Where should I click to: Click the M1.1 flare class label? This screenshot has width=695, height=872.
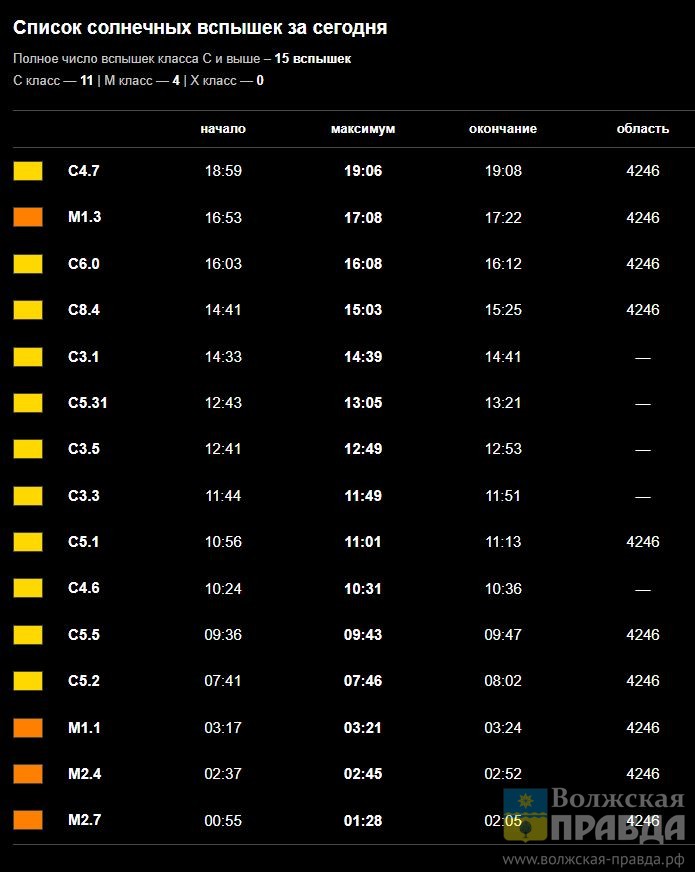click(x=84, y=727)
